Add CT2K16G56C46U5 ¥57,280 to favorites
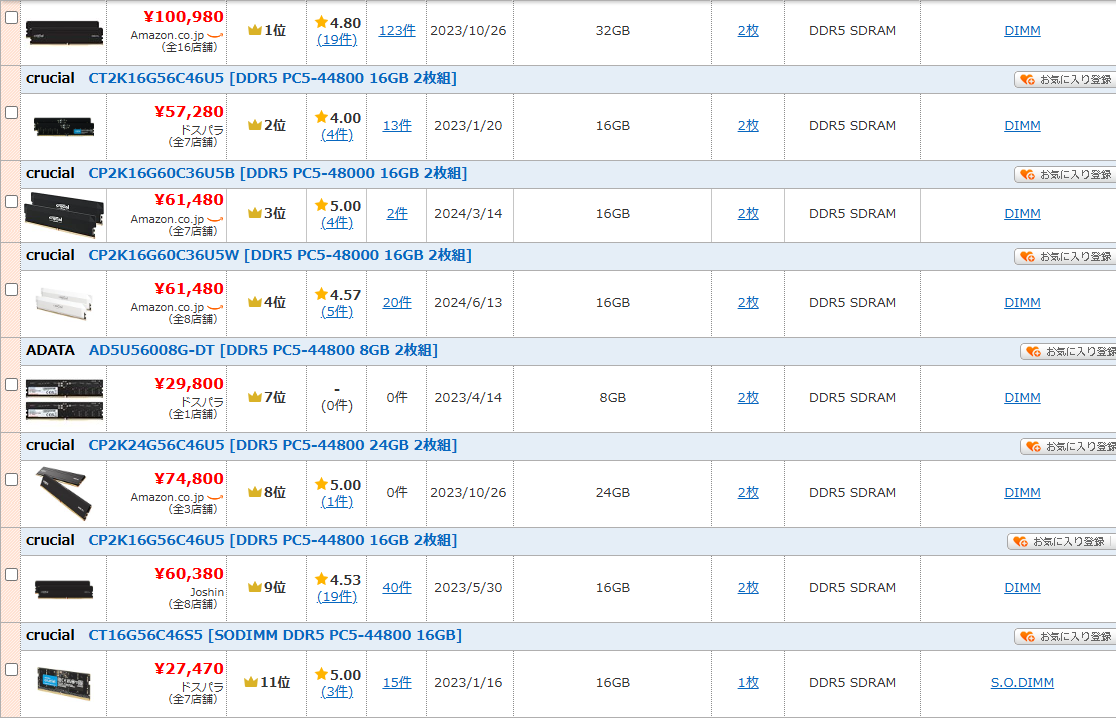Screen dimensions: 1116x718 [1065, 79]
